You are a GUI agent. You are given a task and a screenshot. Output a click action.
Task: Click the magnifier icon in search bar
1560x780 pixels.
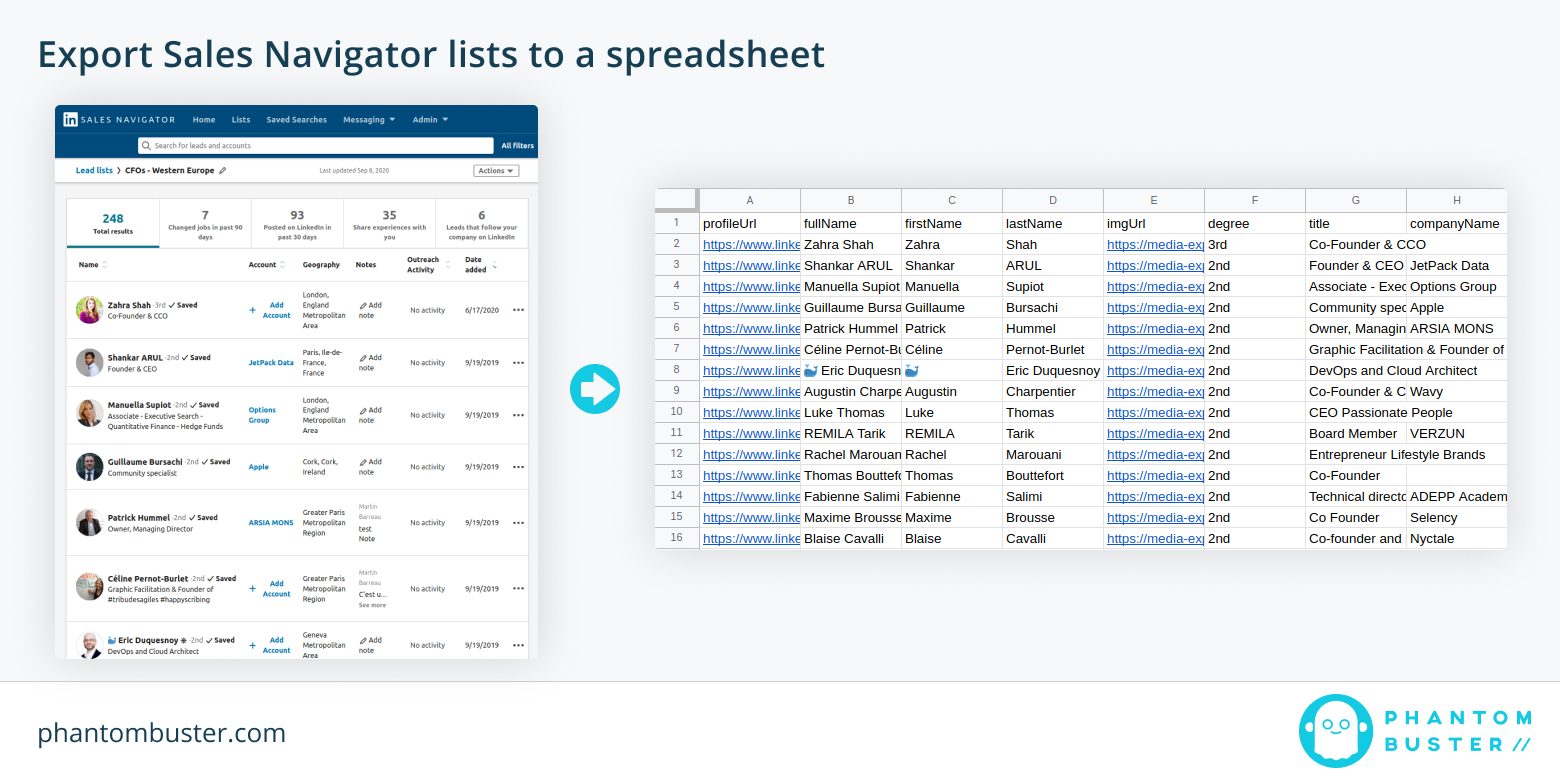pyautogui.click(x=146, y=146)
